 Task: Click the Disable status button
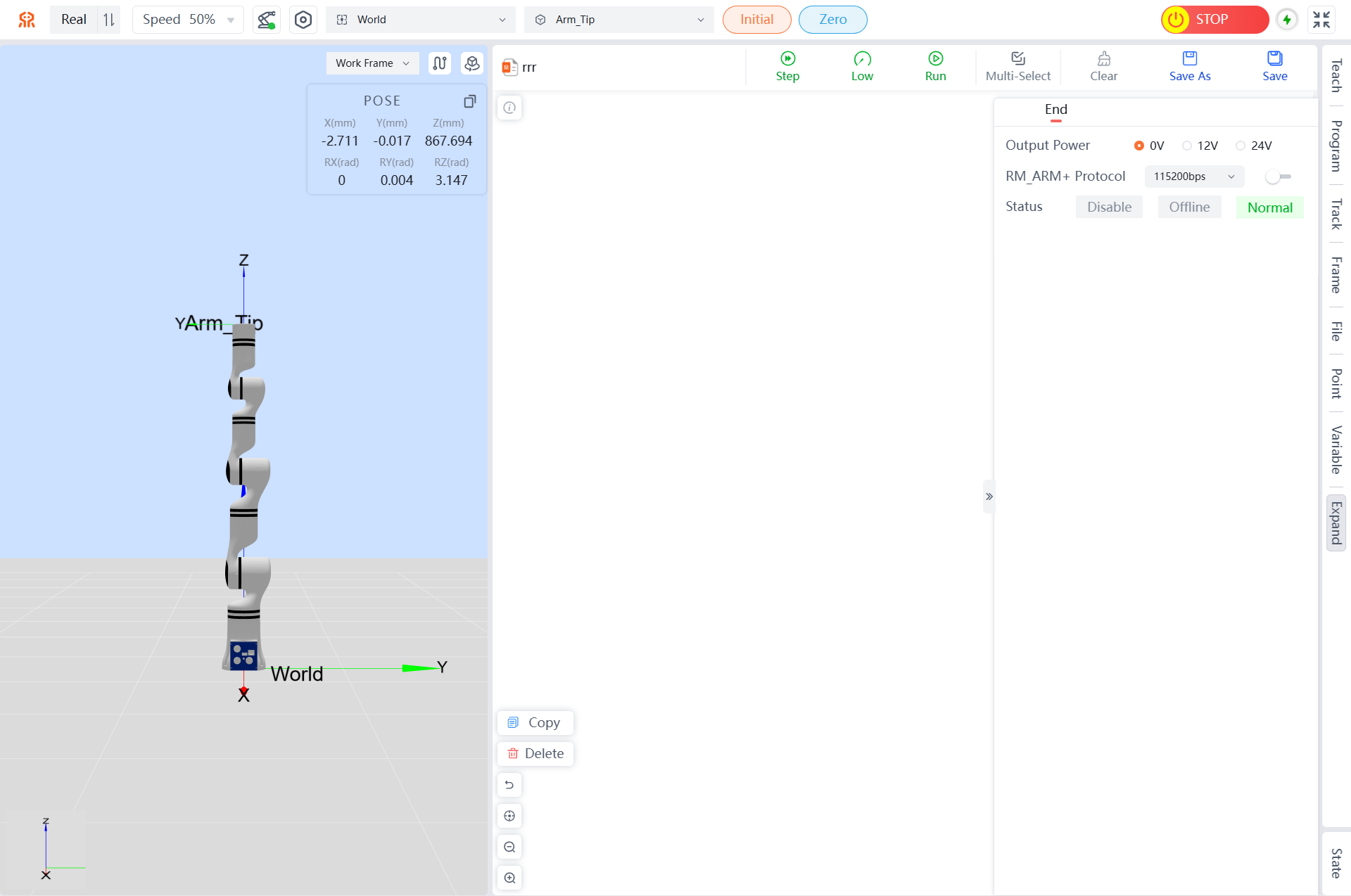pos(1109,207)
